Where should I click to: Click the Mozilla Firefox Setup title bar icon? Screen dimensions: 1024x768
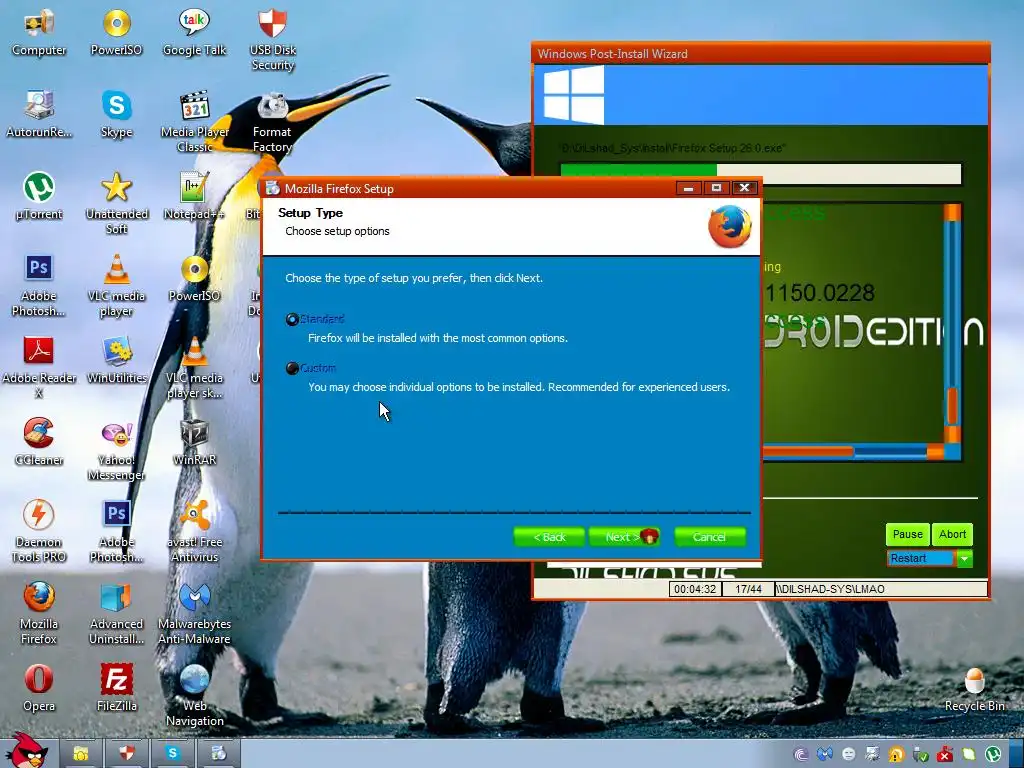[273, 189]
